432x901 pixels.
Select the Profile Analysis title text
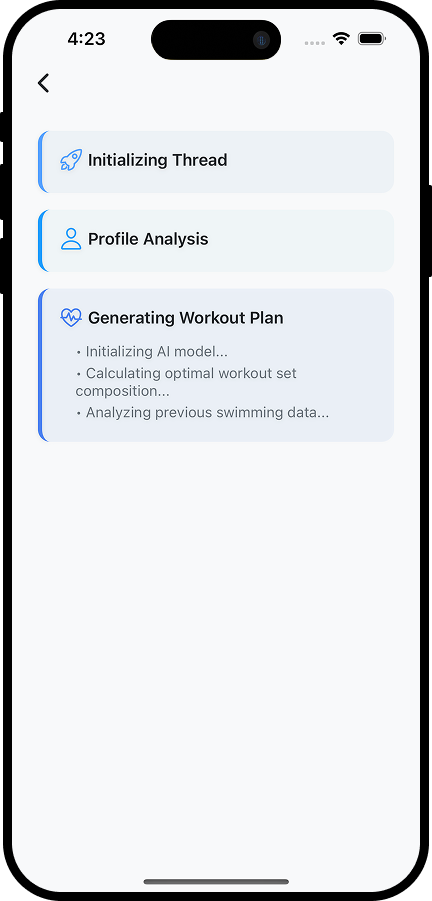click(148, 239)
